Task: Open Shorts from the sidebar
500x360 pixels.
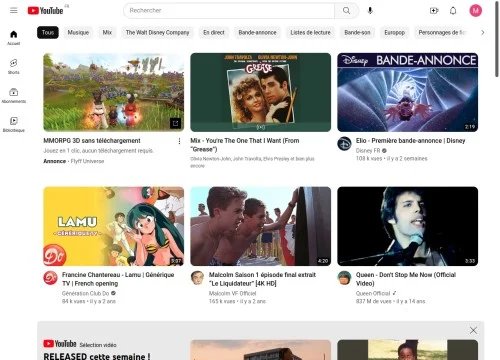Action: tap(14, 66)
